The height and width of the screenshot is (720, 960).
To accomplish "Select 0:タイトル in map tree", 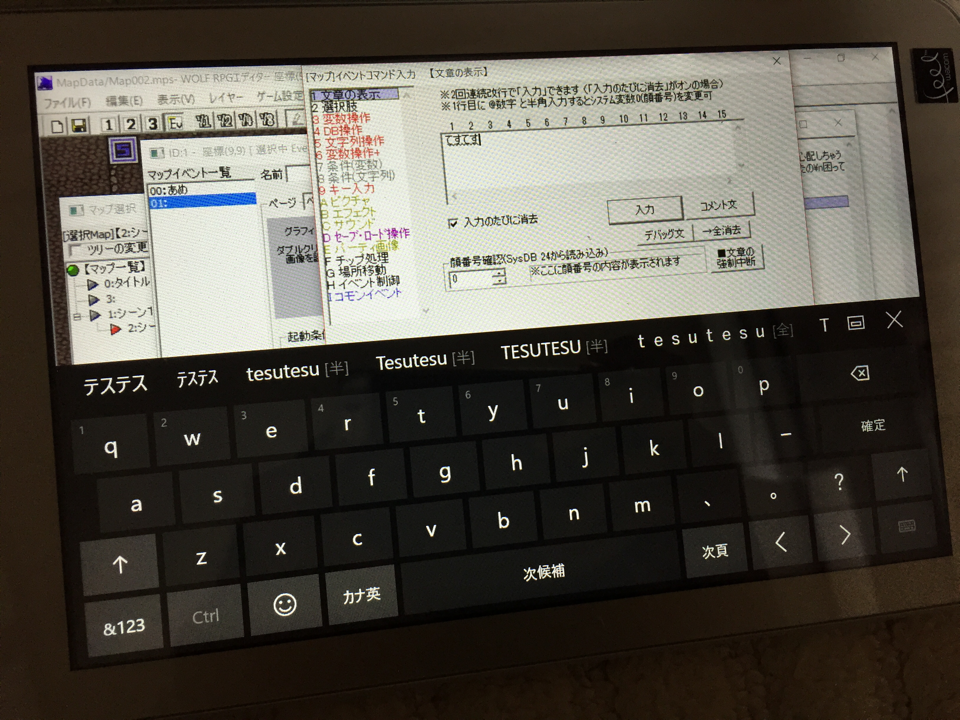I will [x=127, y=283].
